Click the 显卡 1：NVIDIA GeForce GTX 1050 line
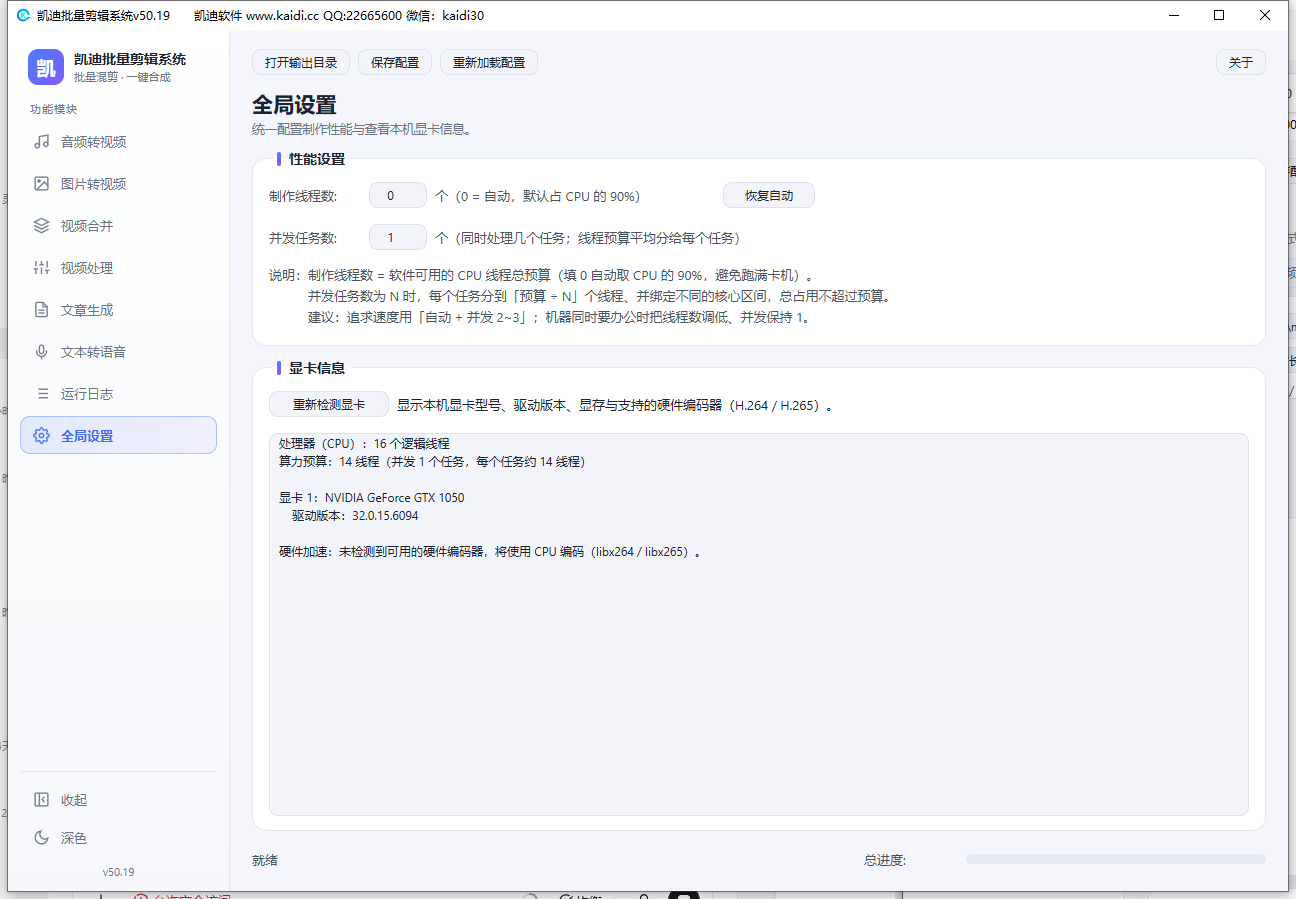The image size is (1296, 899). click(x=371, y=498)
